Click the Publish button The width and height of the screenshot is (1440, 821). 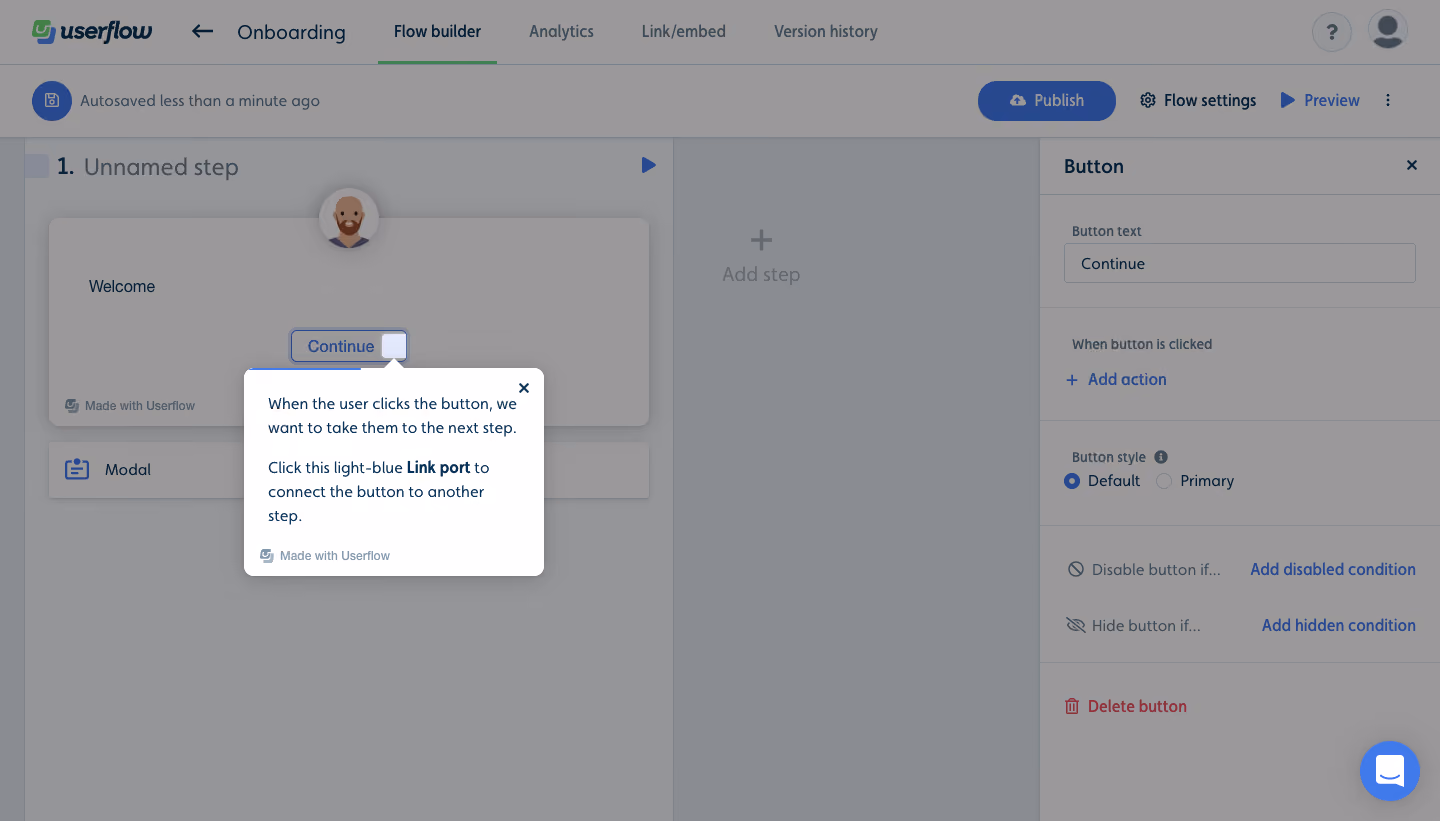1047,101
